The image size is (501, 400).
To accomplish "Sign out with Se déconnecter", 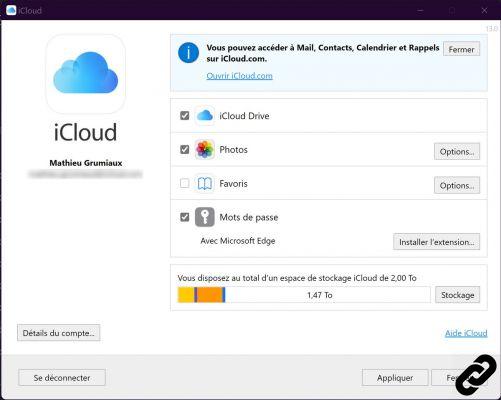I will [62, 378].
